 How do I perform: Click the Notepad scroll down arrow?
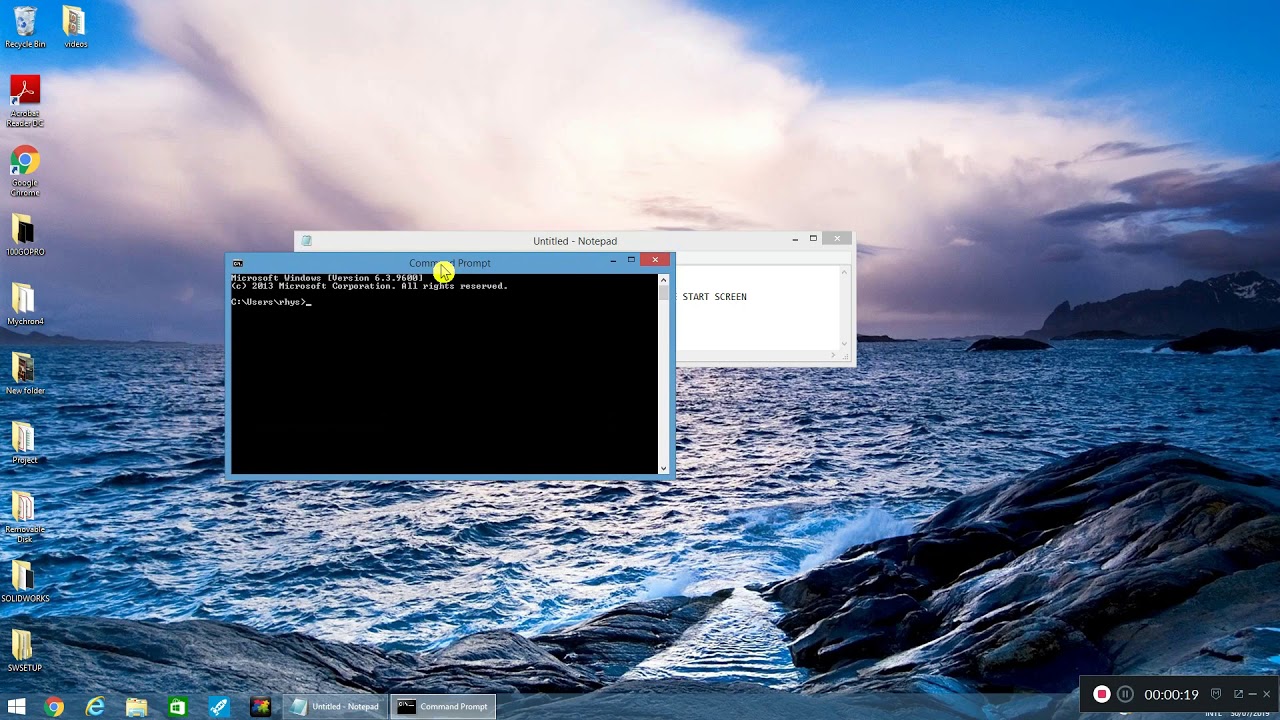tap(844, 343)
